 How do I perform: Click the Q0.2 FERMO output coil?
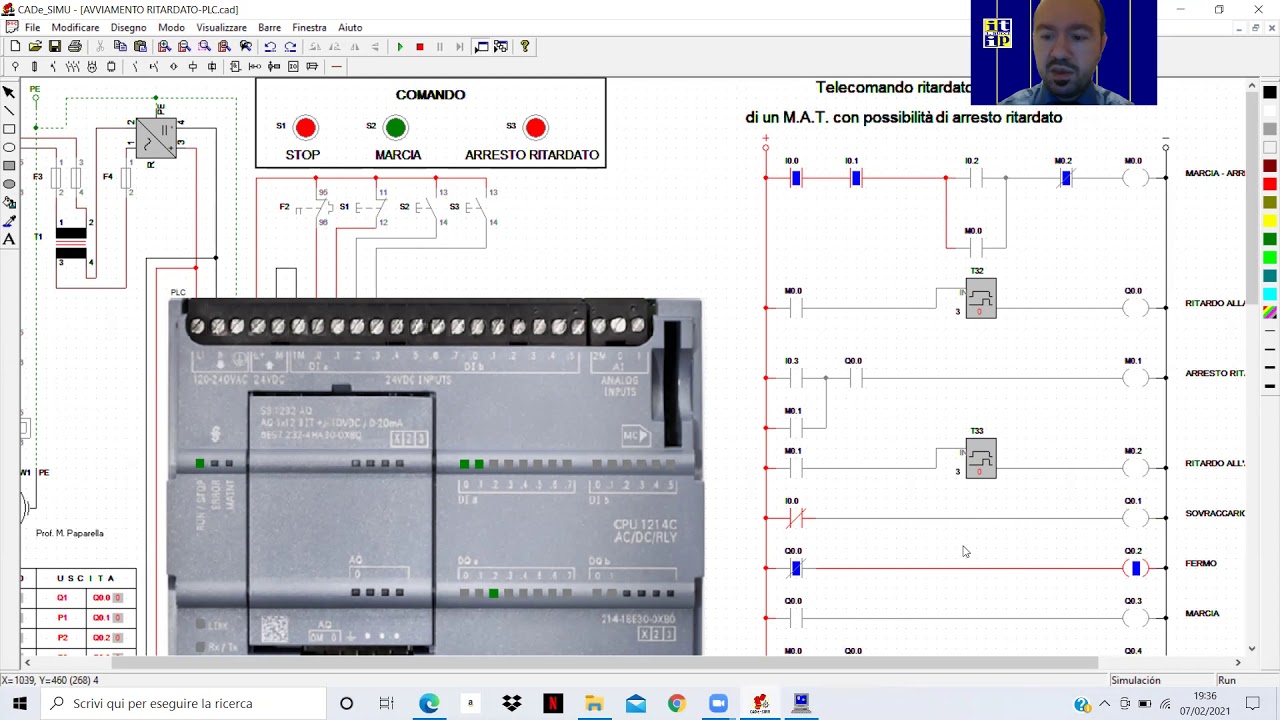coord(1136,568)
